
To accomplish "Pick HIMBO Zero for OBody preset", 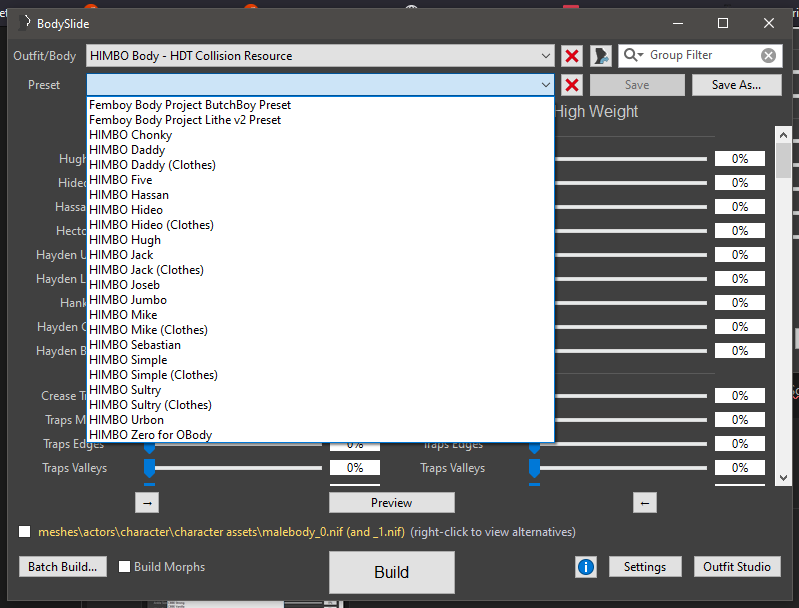I will click(321, 435).
